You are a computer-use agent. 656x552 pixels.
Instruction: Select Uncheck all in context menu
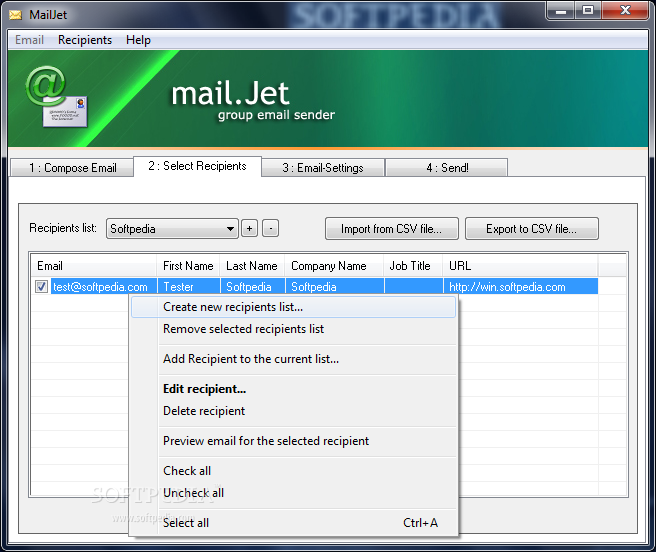tap(293, 493)
